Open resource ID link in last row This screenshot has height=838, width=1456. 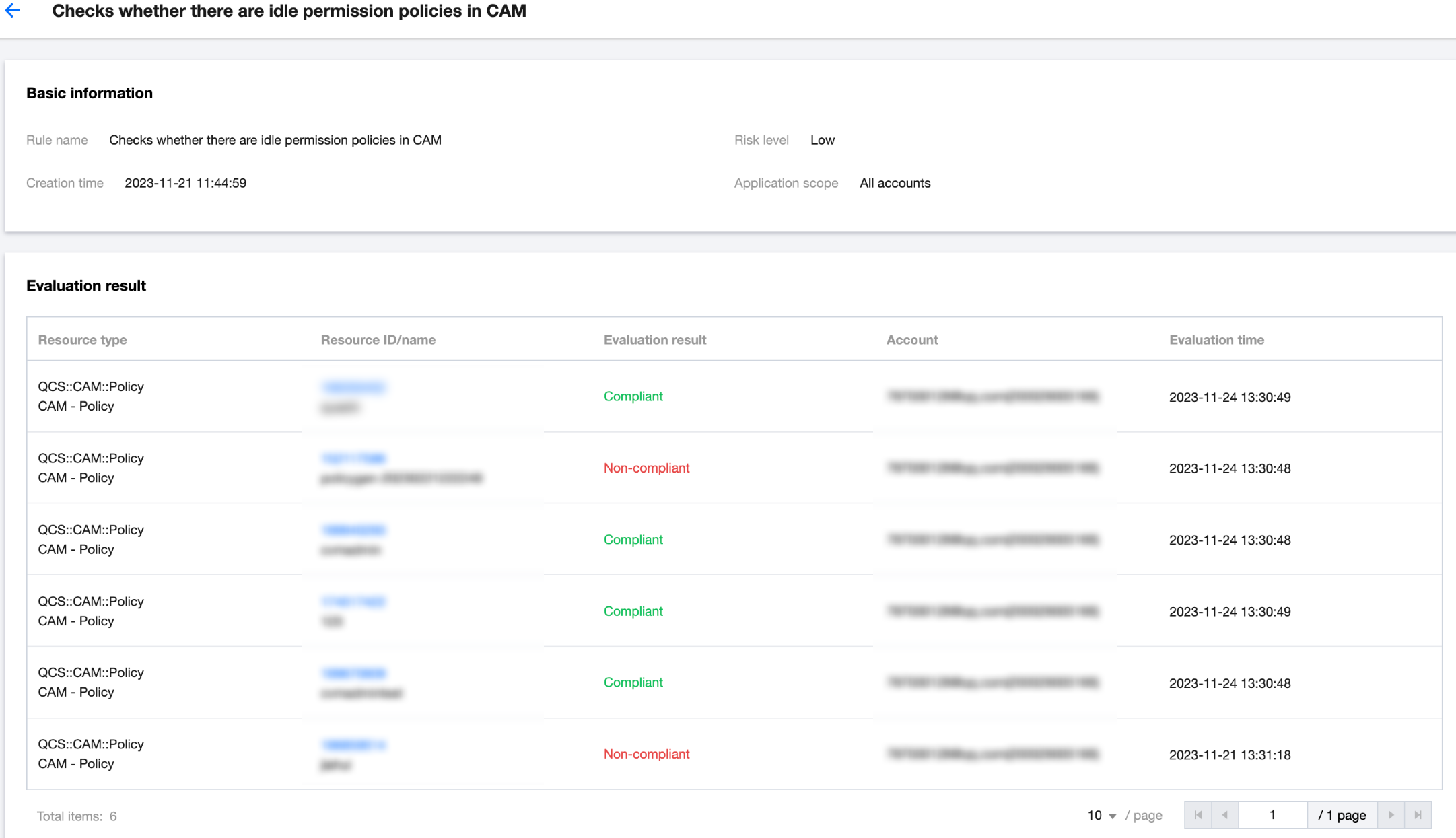353,744
